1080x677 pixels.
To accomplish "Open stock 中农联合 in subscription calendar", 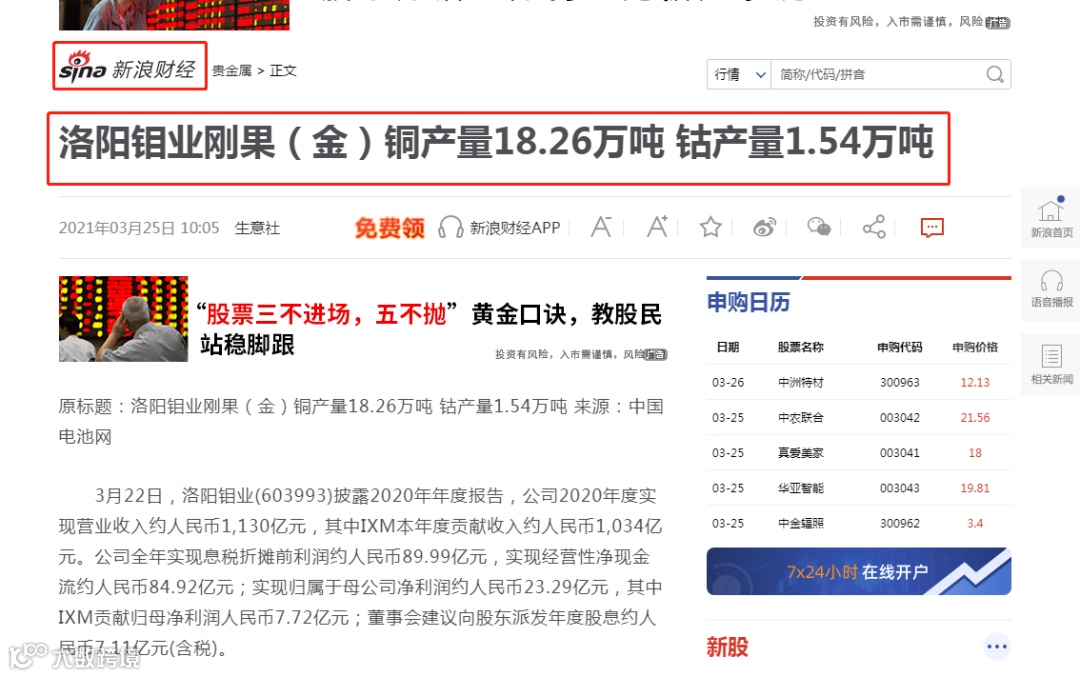I will pyautogui.click(x=800, y=417).
